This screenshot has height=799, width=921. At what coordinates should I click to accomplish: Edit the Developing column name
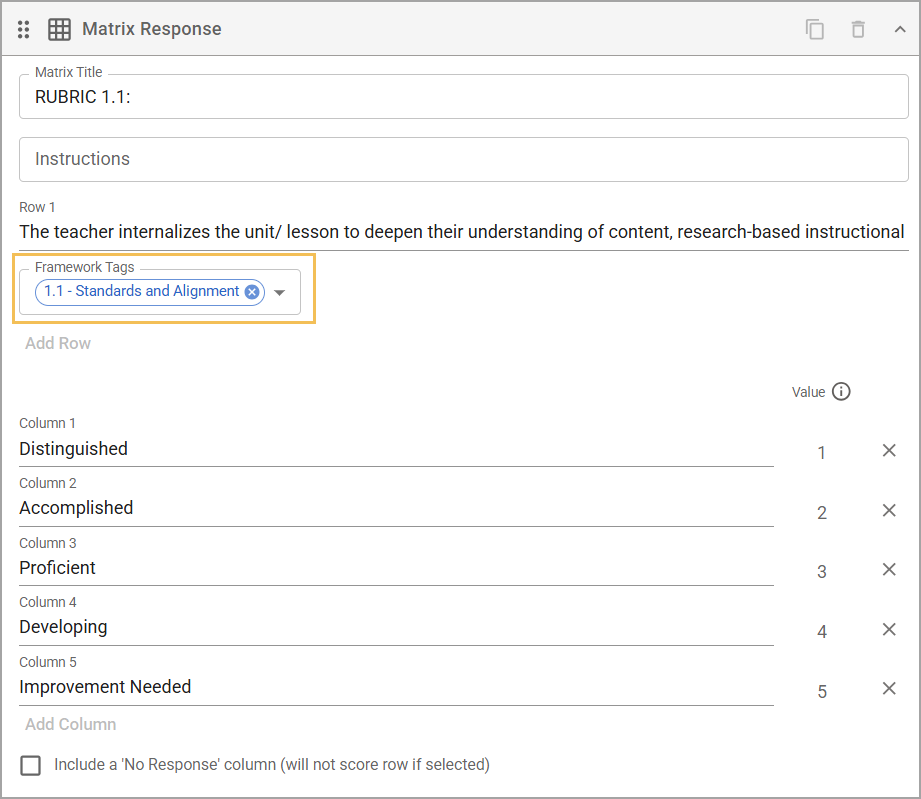point(396,627)
